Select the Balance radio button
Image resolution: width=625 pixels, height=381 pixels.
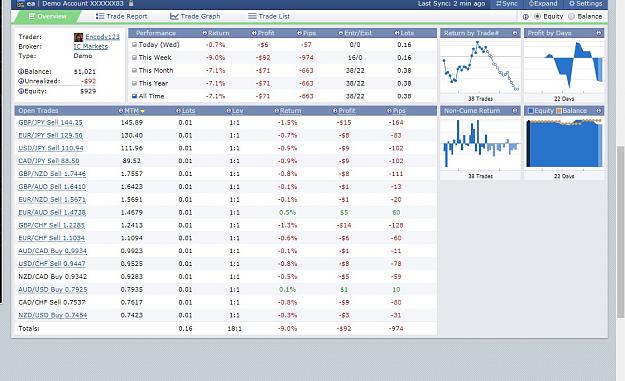[x=571, y=16]
